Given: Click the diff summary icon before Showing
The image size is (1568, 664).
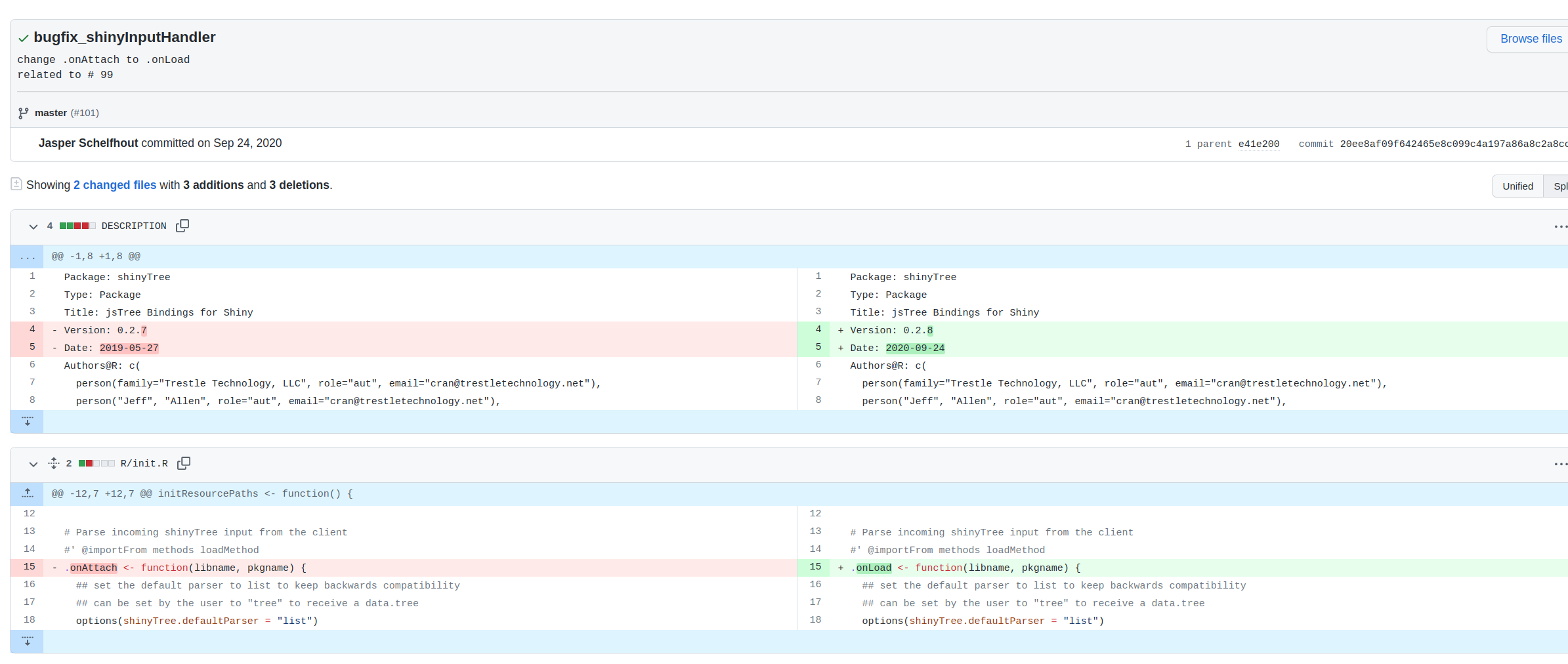Looking at the screenshot, I should [x=17, y=184].
